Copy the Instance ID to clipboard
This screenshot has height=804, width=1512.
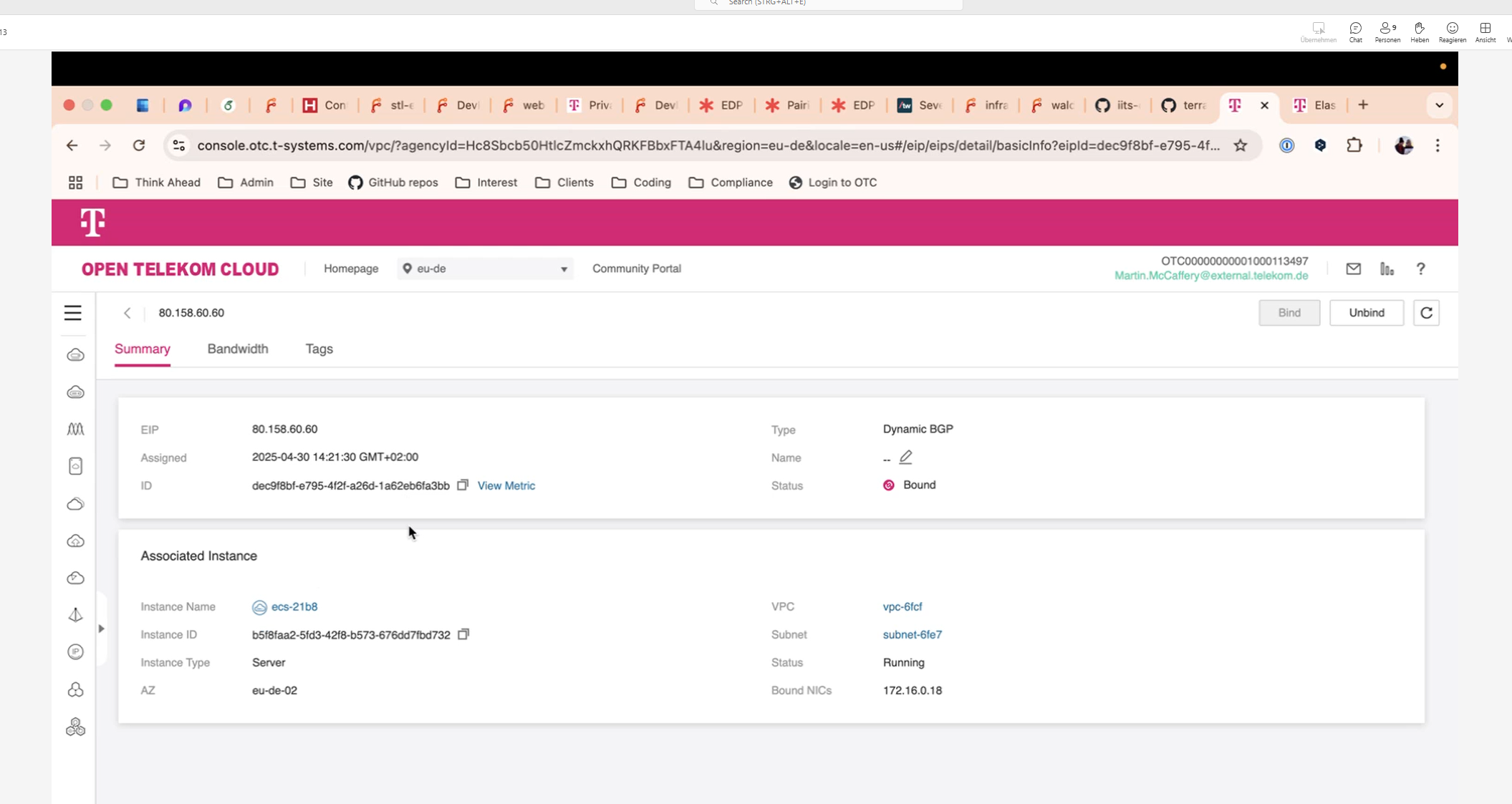pos(463,634)
